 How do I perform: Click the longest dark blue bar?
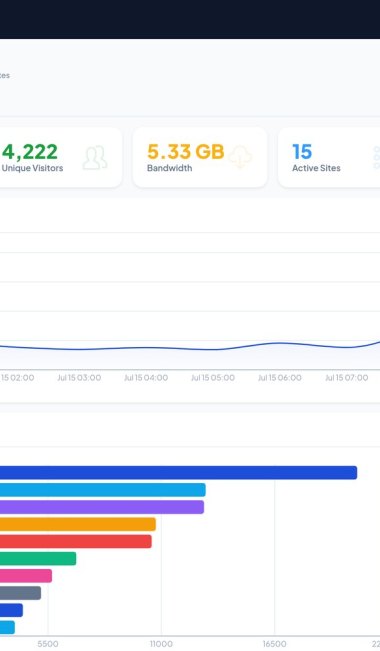tap(179, 472)
